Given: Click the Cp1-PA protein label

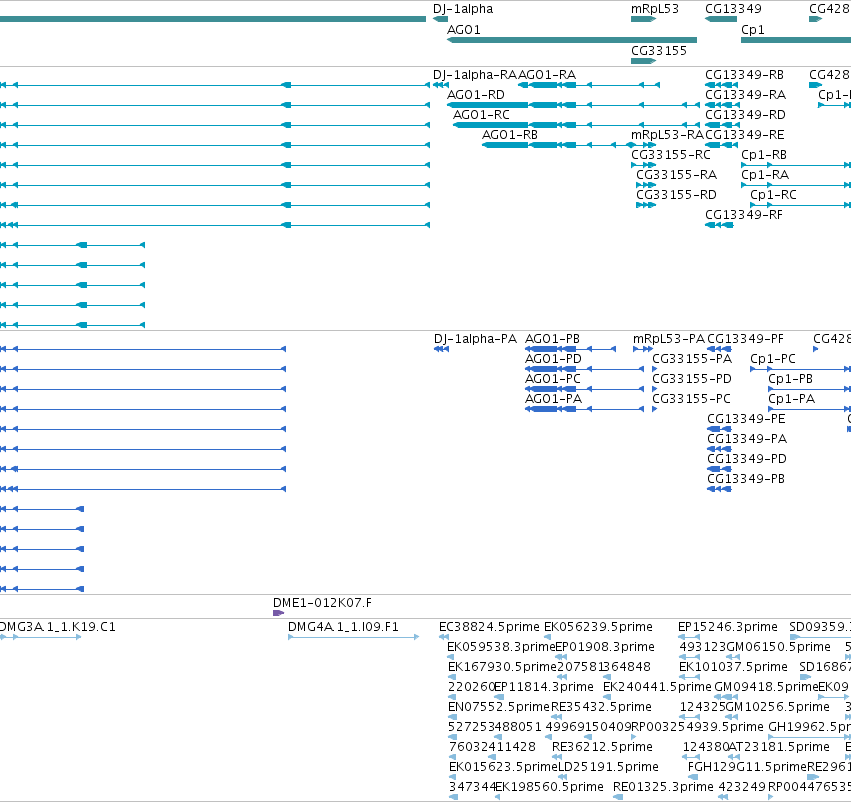Looking at the screenshot, I should [x=791, y=399].
